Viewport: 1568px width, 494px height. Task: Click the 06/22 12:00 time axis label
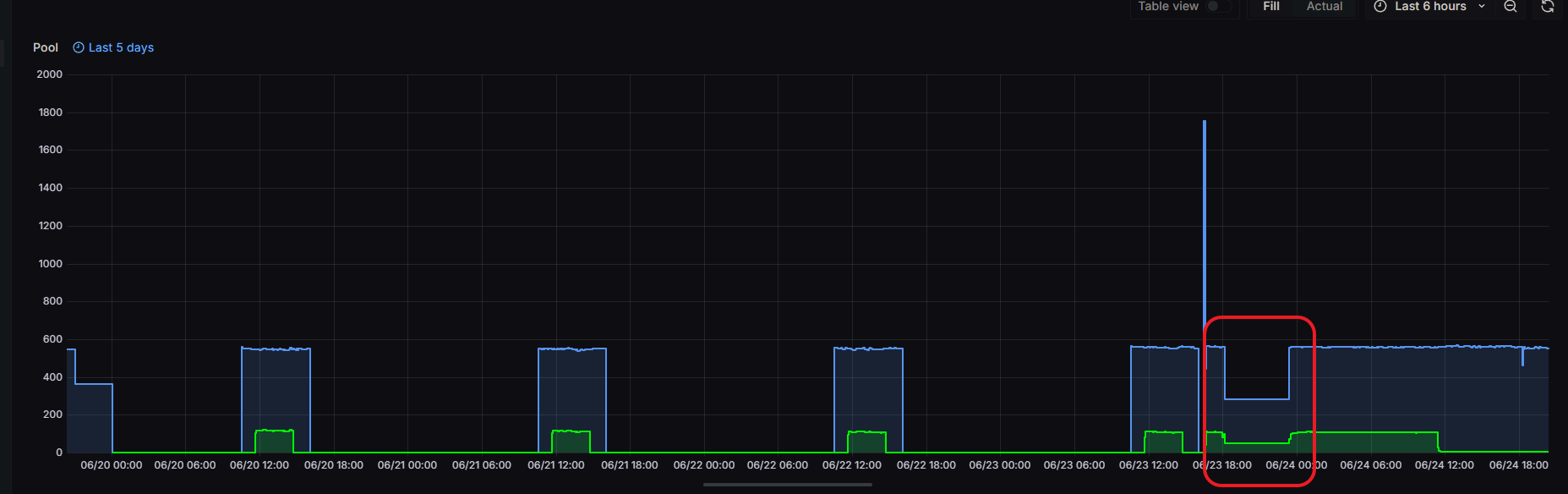(x=852, y=465)
